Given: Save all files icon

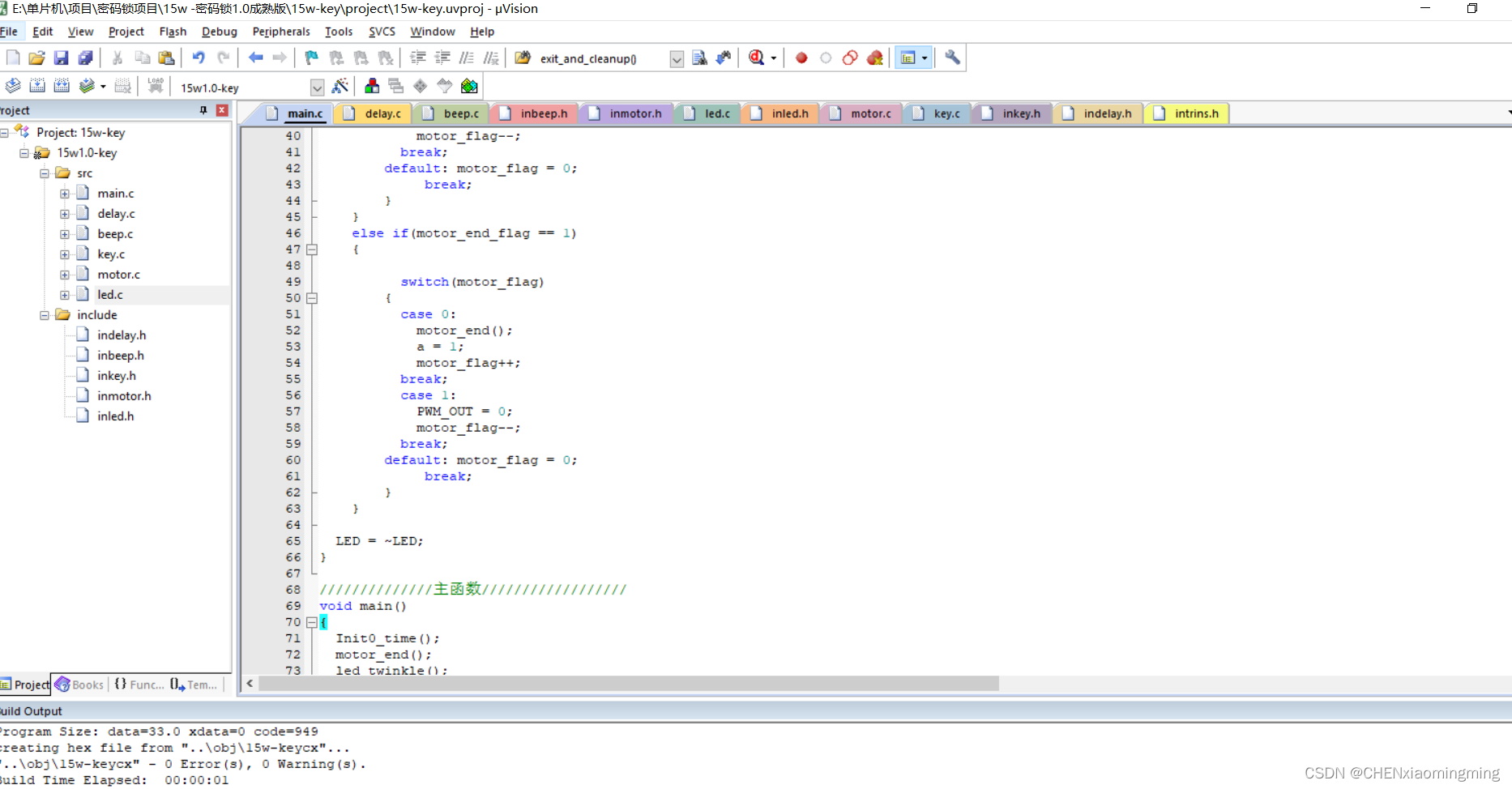Looking at the screenshot, I should (x=85, y=58).
